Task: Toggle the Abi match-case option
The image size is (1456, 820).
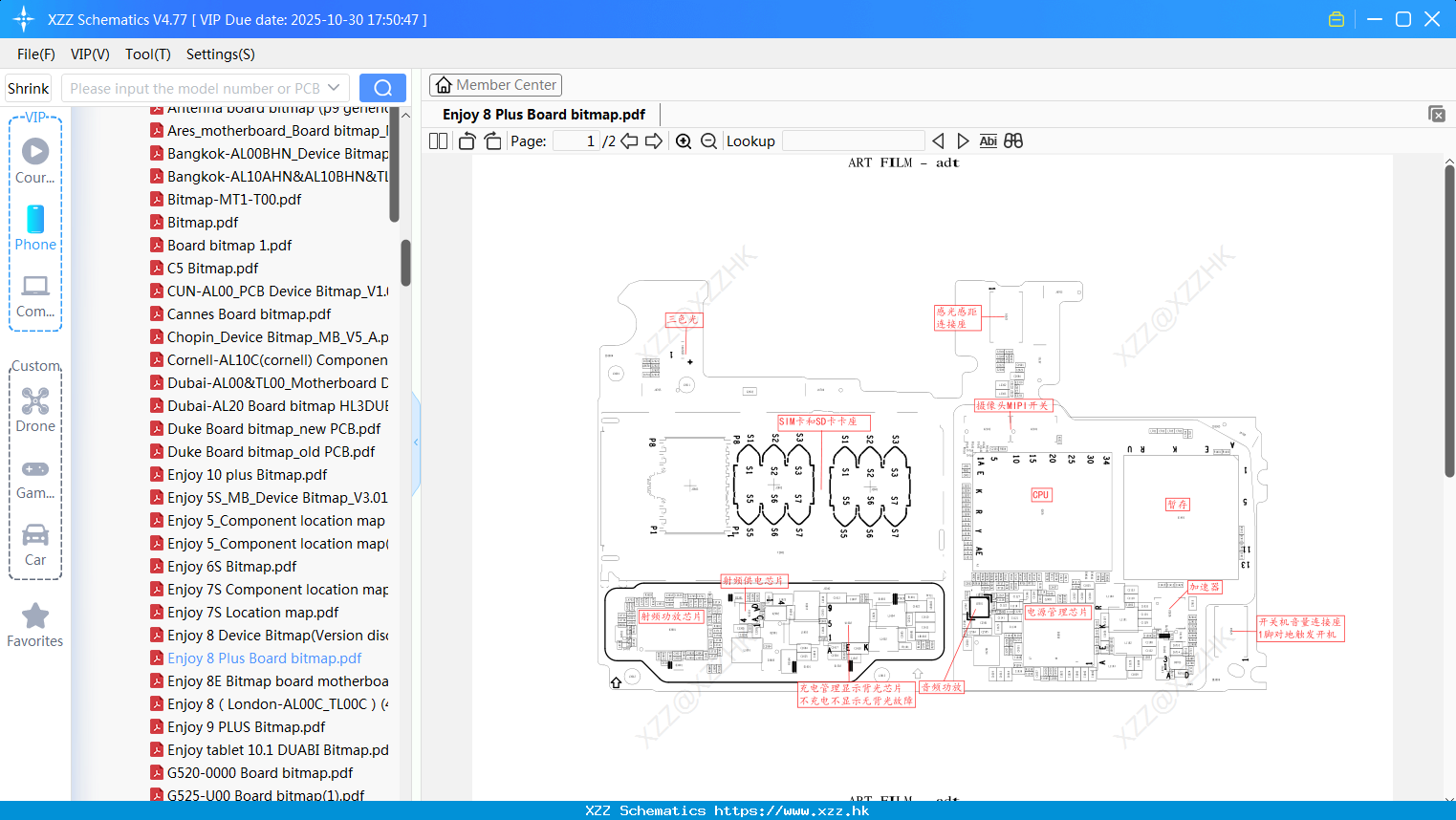Action: pyautogui.click(x=988, y=141)
